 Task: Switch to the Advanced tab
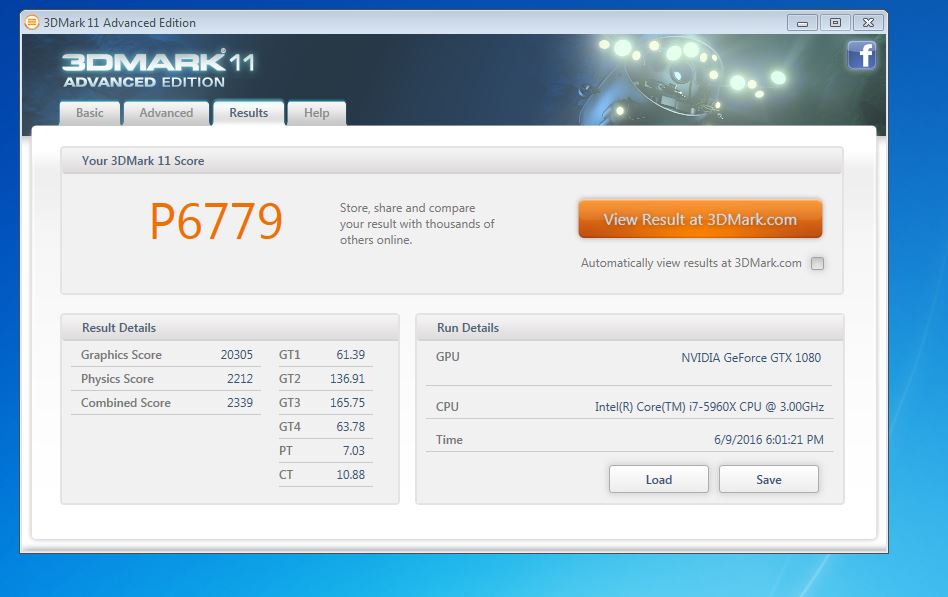tap(166, 113)
